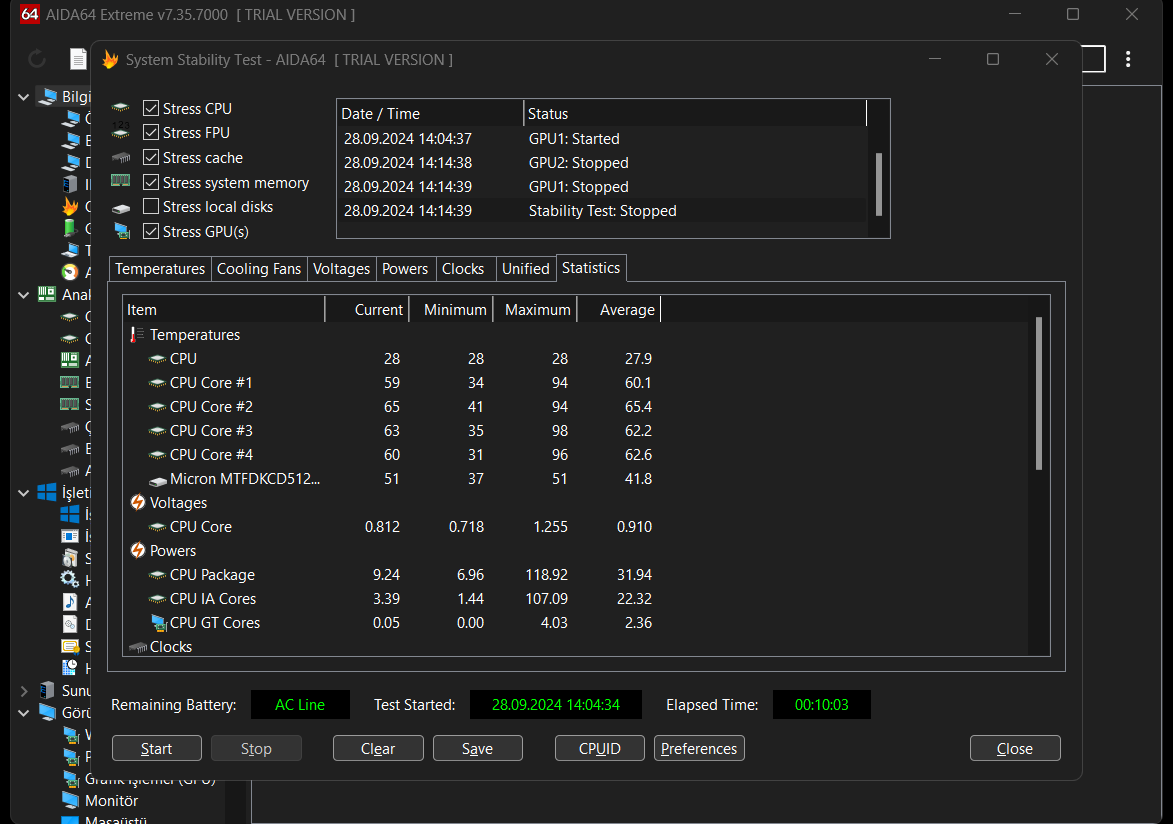1173x824 pixels.
Task: Click the monitor icon of Monitör tree item
Action: tap(70, 801)
